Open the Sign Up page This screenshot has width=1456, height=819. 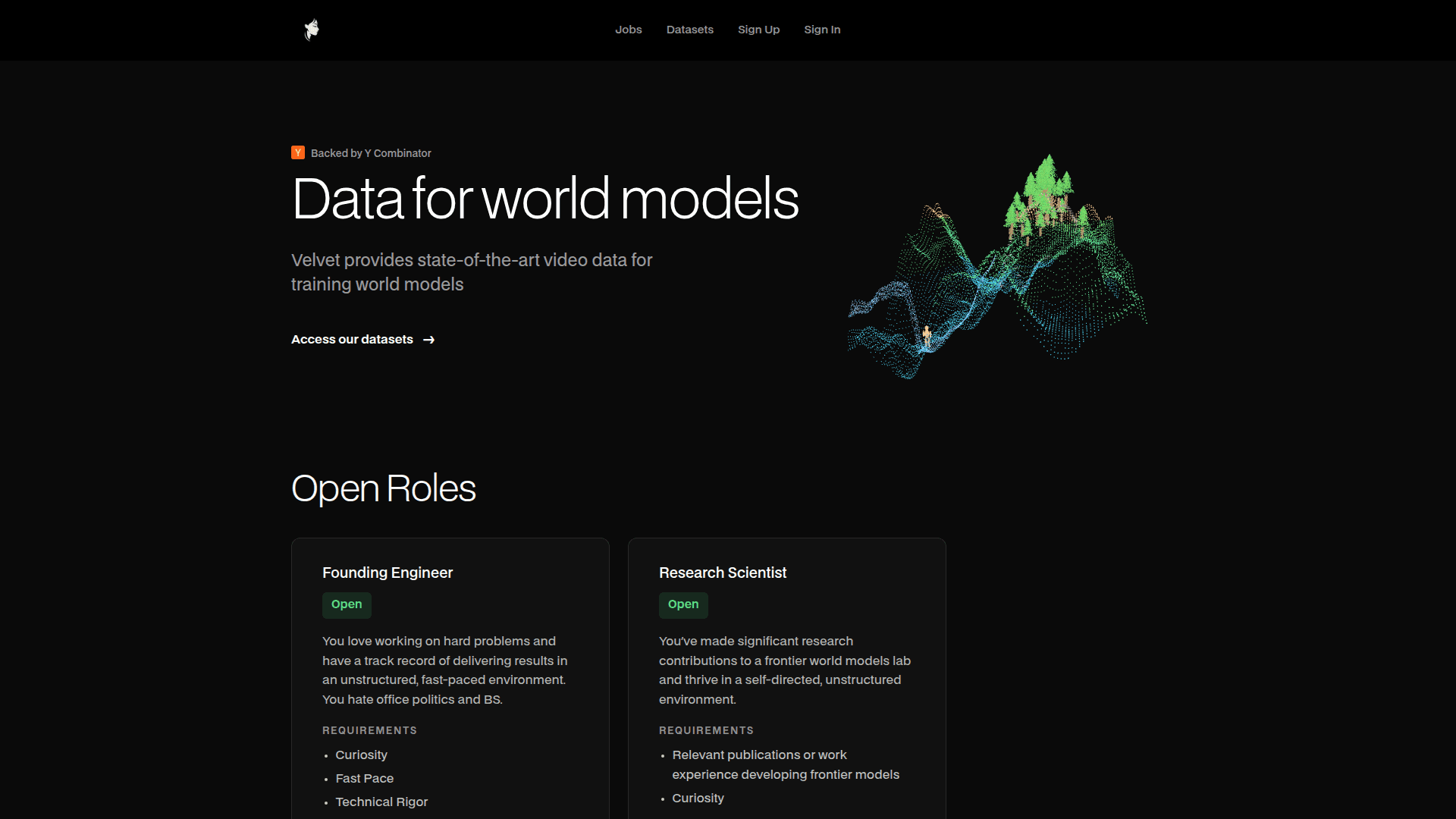[x=758, y=30]
